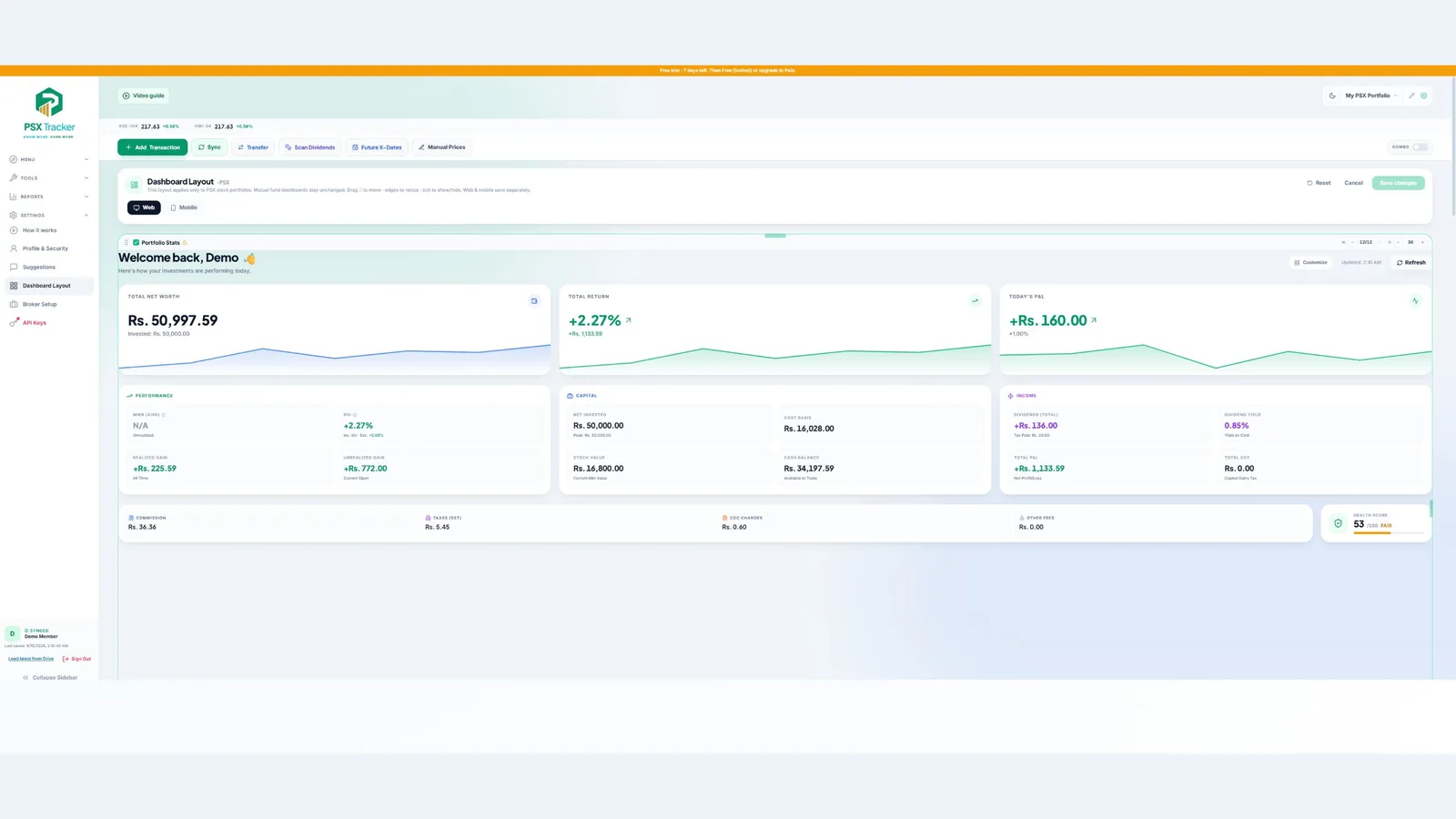This screenshot has width=1456, height=819.
Task: Click the Today's P&L activity icon
Action: click(1415, 301)
